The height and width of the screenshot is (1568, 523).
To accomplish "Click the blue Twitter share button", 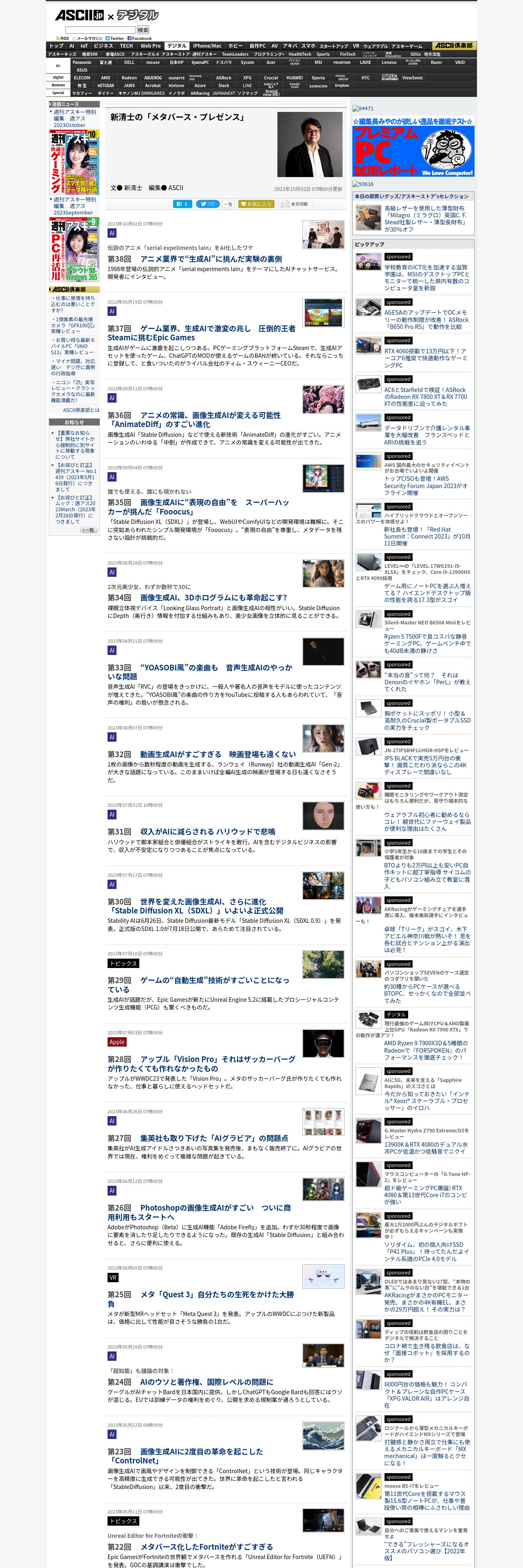I will pos(208,204).
